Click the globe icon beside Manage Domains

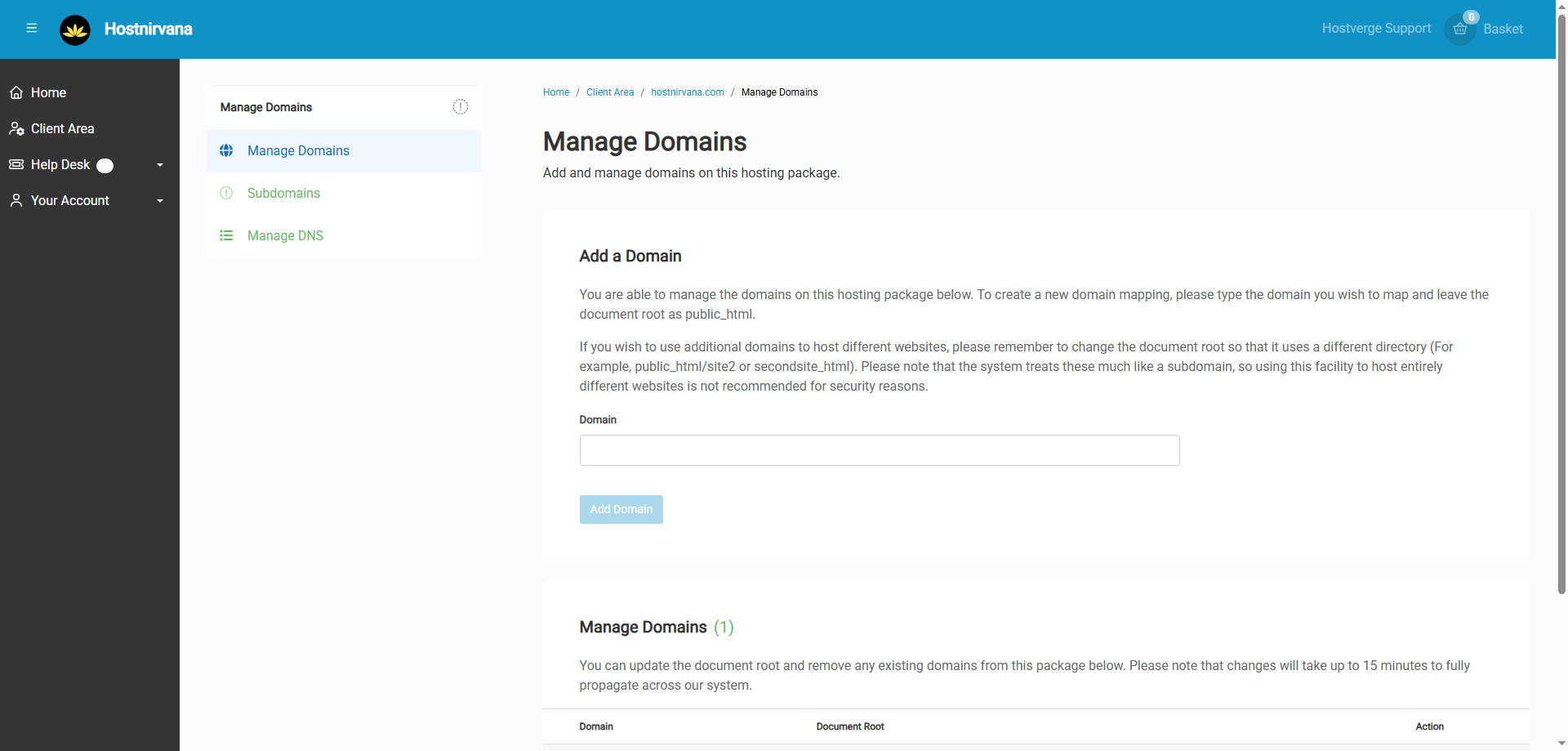click(x=226, y=151)
